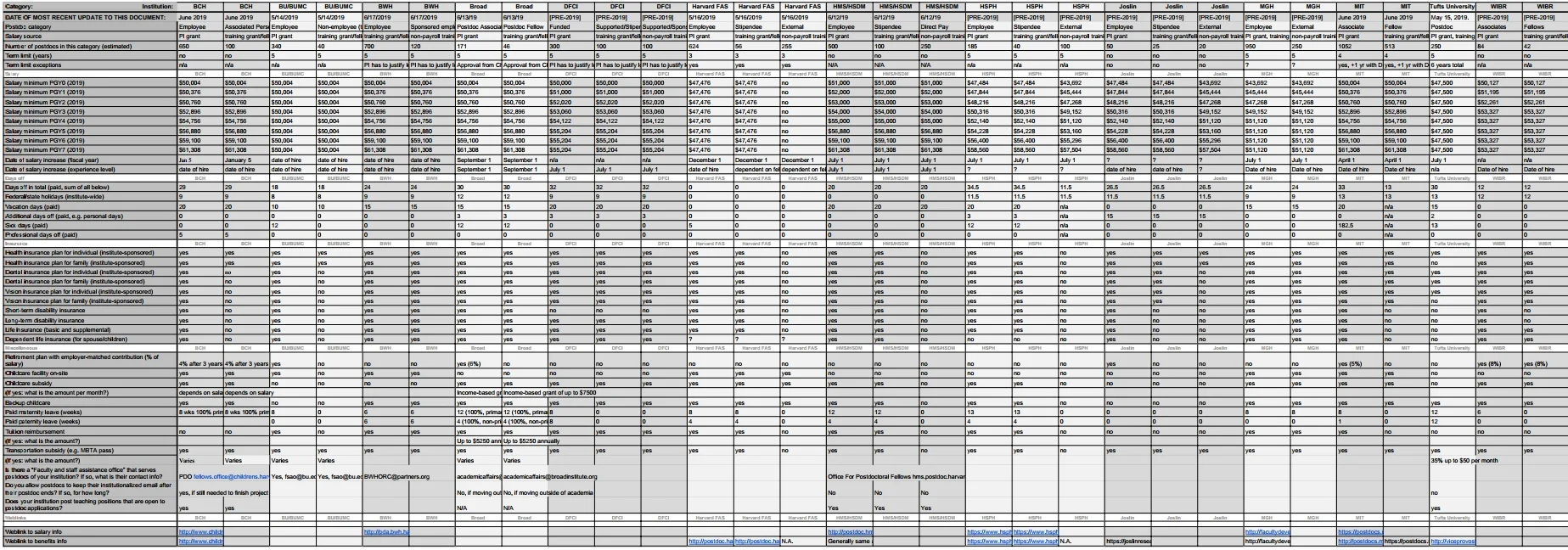Select the '1052' postdoc count cell
The height and width of the screenshot is (550, 1568).
coord(1360,47)
